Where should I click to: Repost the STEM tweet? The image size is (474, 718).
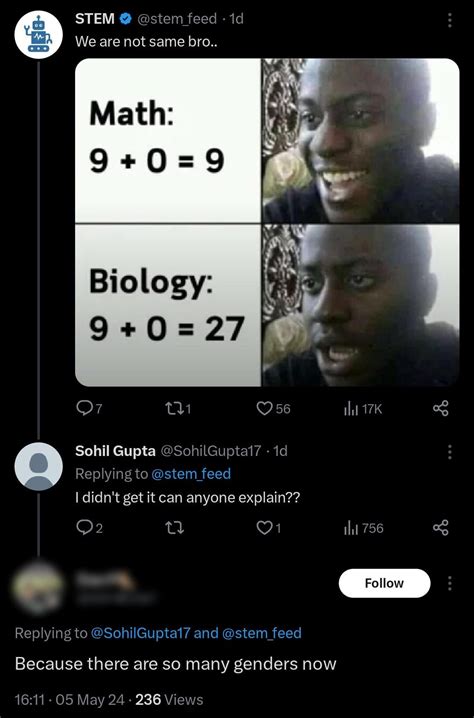point(174,408)
